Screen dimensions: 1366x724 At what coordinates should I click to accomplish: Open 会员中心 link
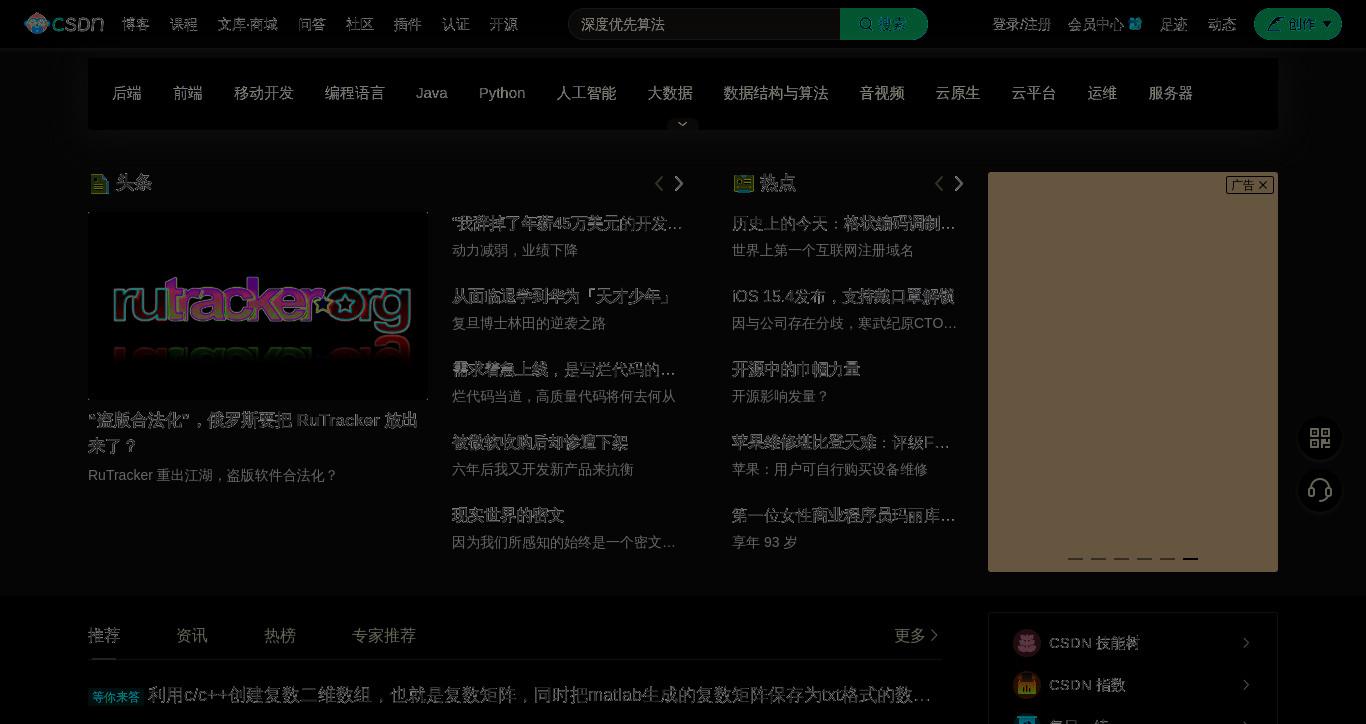coord(1096,24)
